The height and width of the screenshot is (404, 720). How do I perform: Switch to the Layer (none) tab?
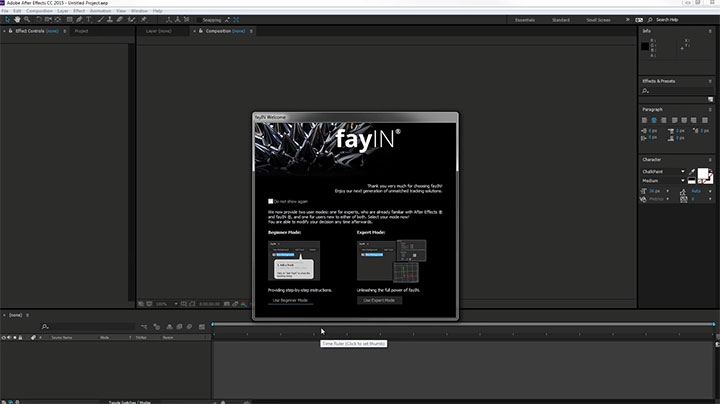tap(158, 31)
